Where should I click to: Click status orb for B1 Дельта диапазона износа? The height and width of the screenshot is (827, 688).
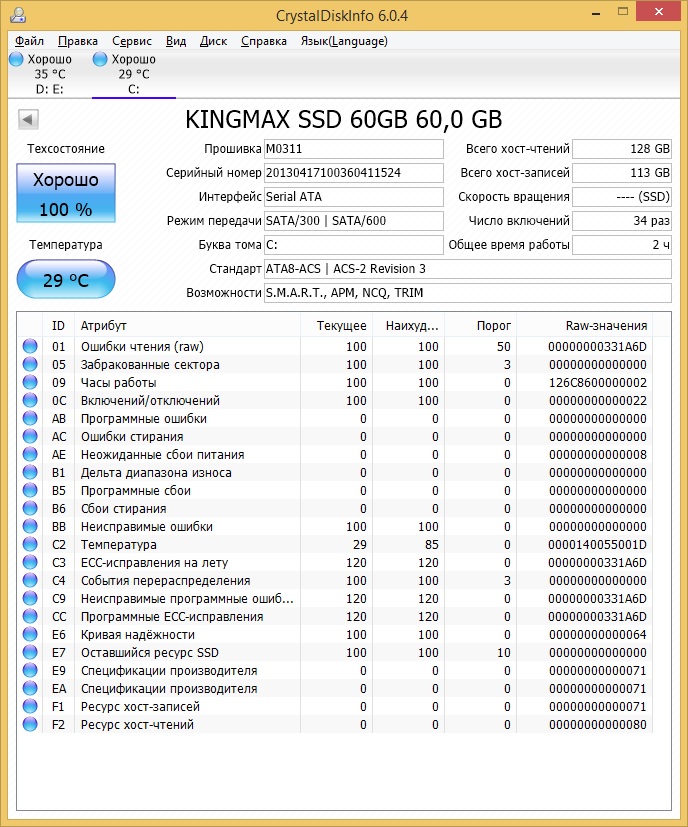[x=30, y=472]
